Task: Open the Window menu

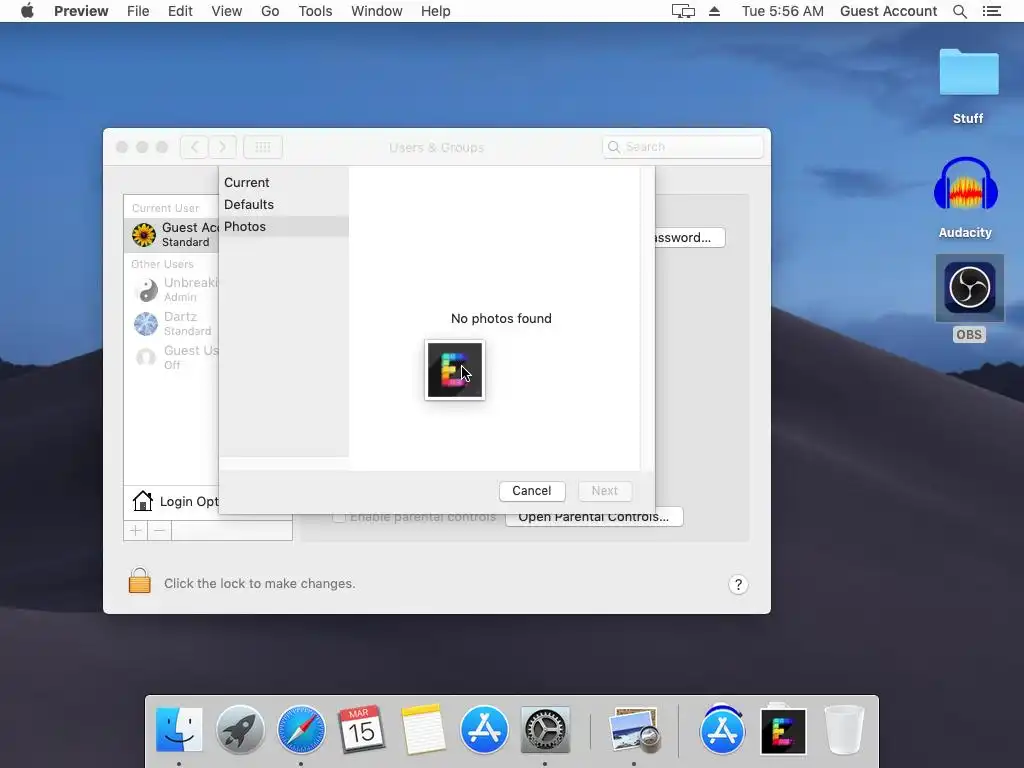Action: click(377, 11)
